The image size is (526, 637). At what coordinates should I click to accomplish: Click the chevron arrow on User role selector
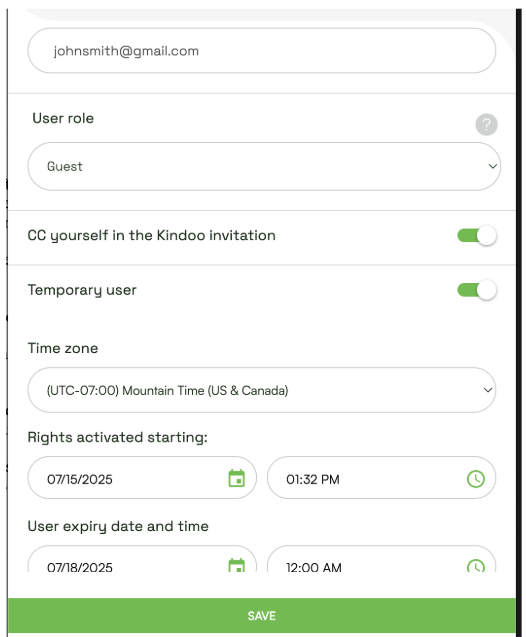coord(493,166)
